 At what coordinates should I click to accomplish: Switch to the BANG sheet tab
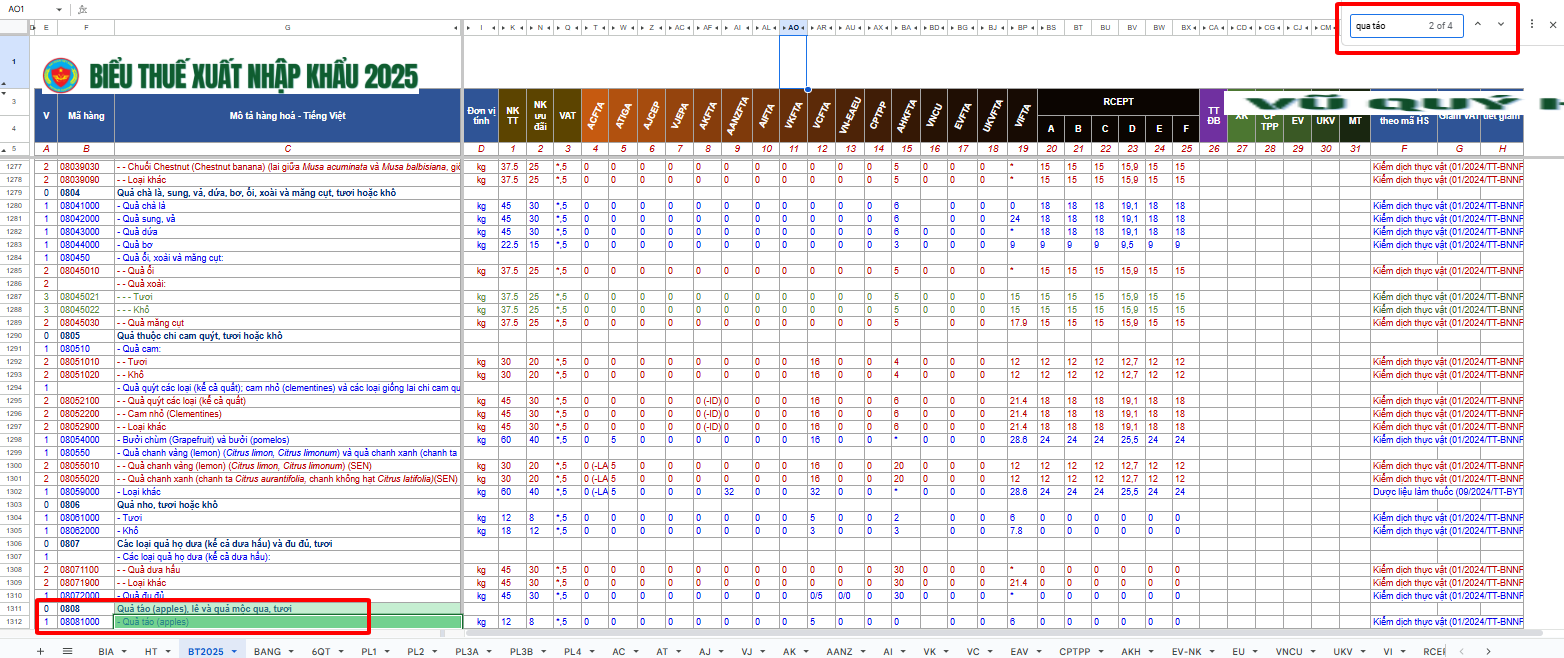point(267,651)
